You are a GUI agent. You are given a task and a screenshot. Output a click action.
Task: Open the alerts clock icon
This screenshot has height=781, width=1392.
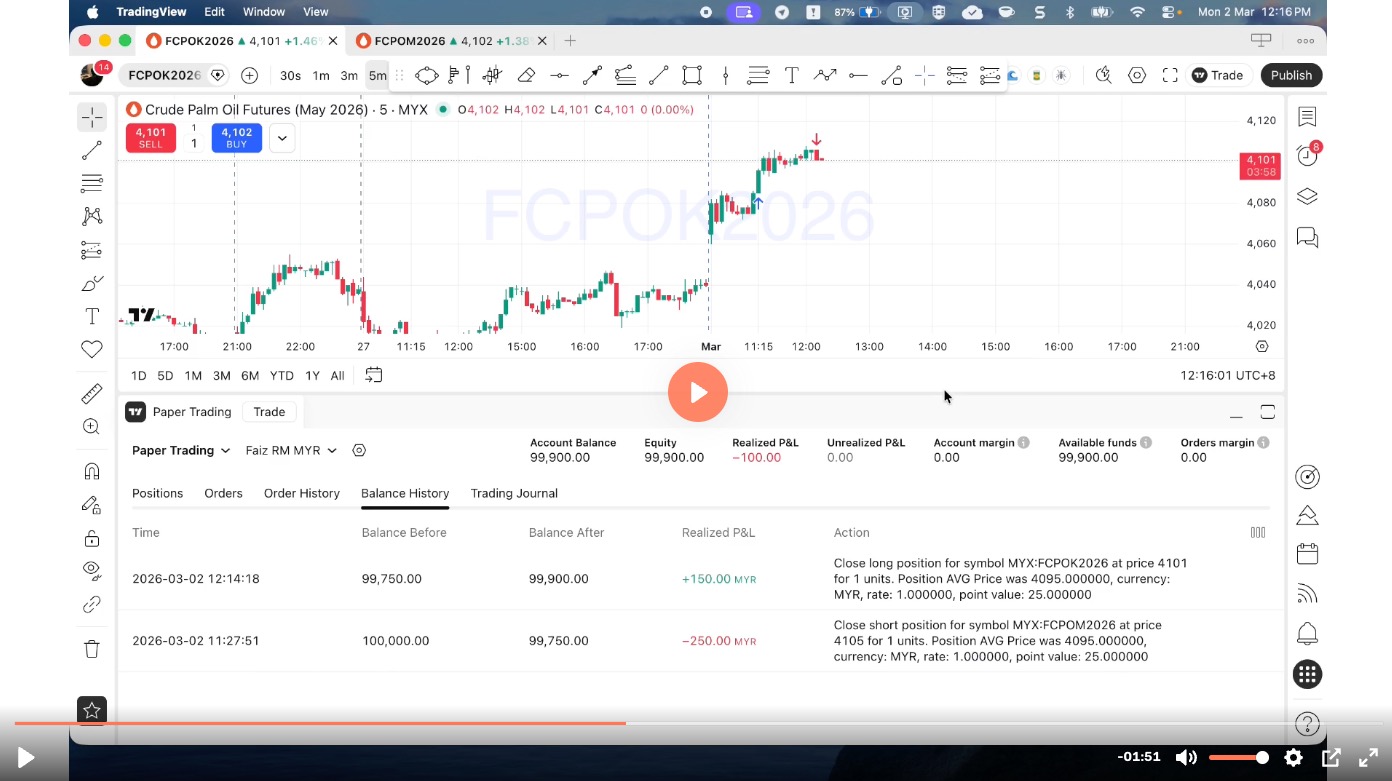1307,155
